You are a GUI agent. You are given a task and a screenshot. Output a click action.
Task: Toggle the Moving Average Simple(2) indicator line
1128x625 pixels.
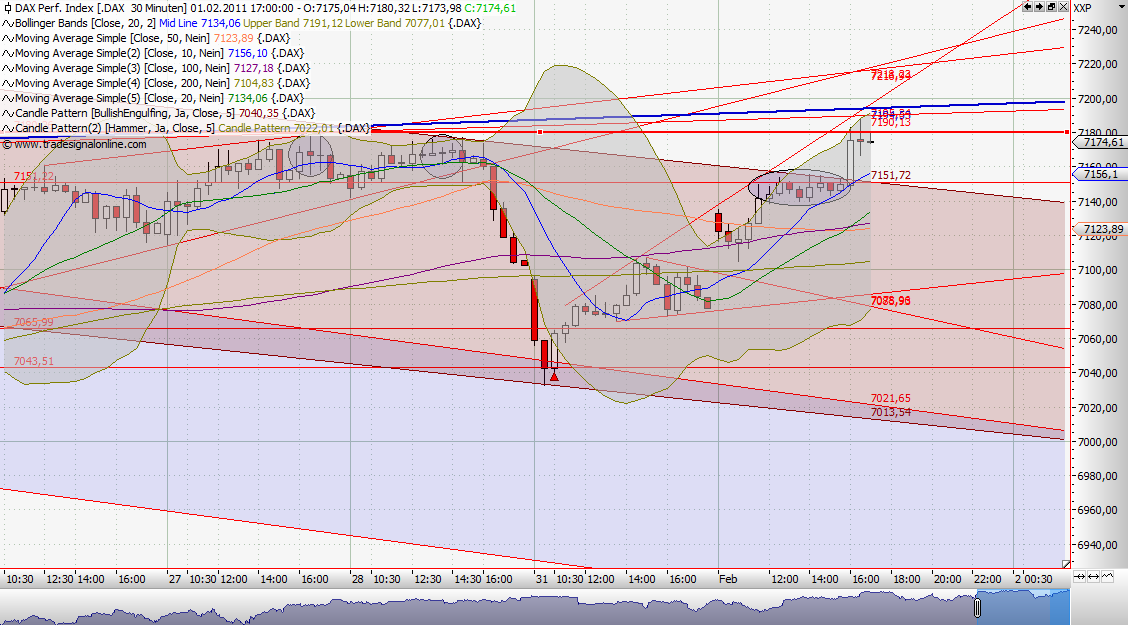7,53
